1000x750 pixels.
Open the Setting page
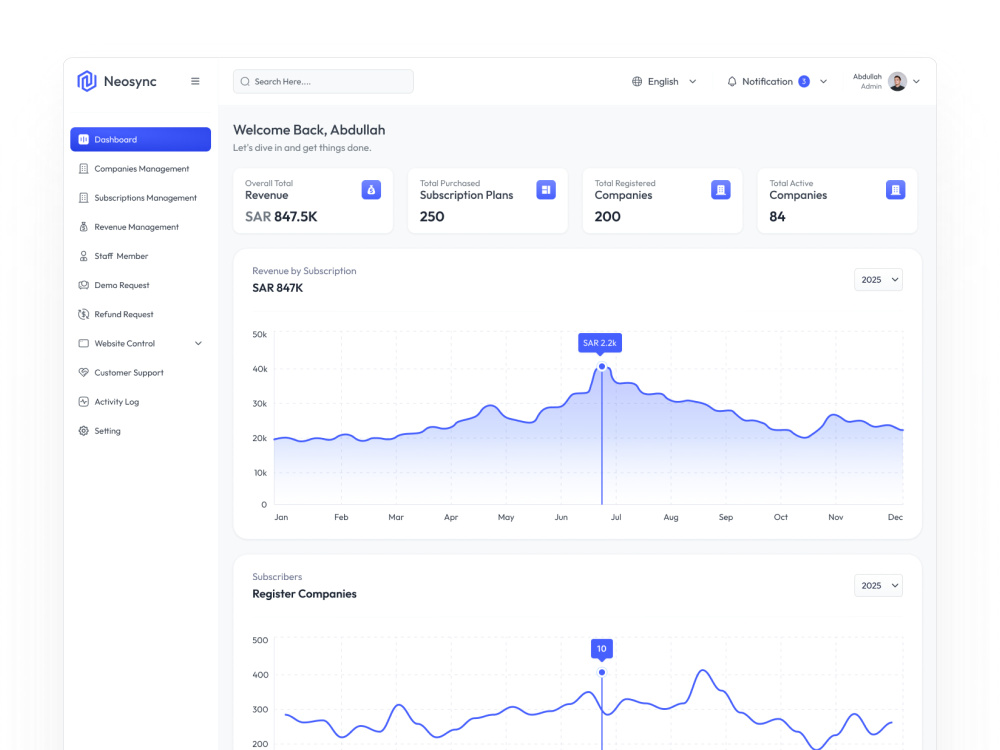[x=140, y=430]
